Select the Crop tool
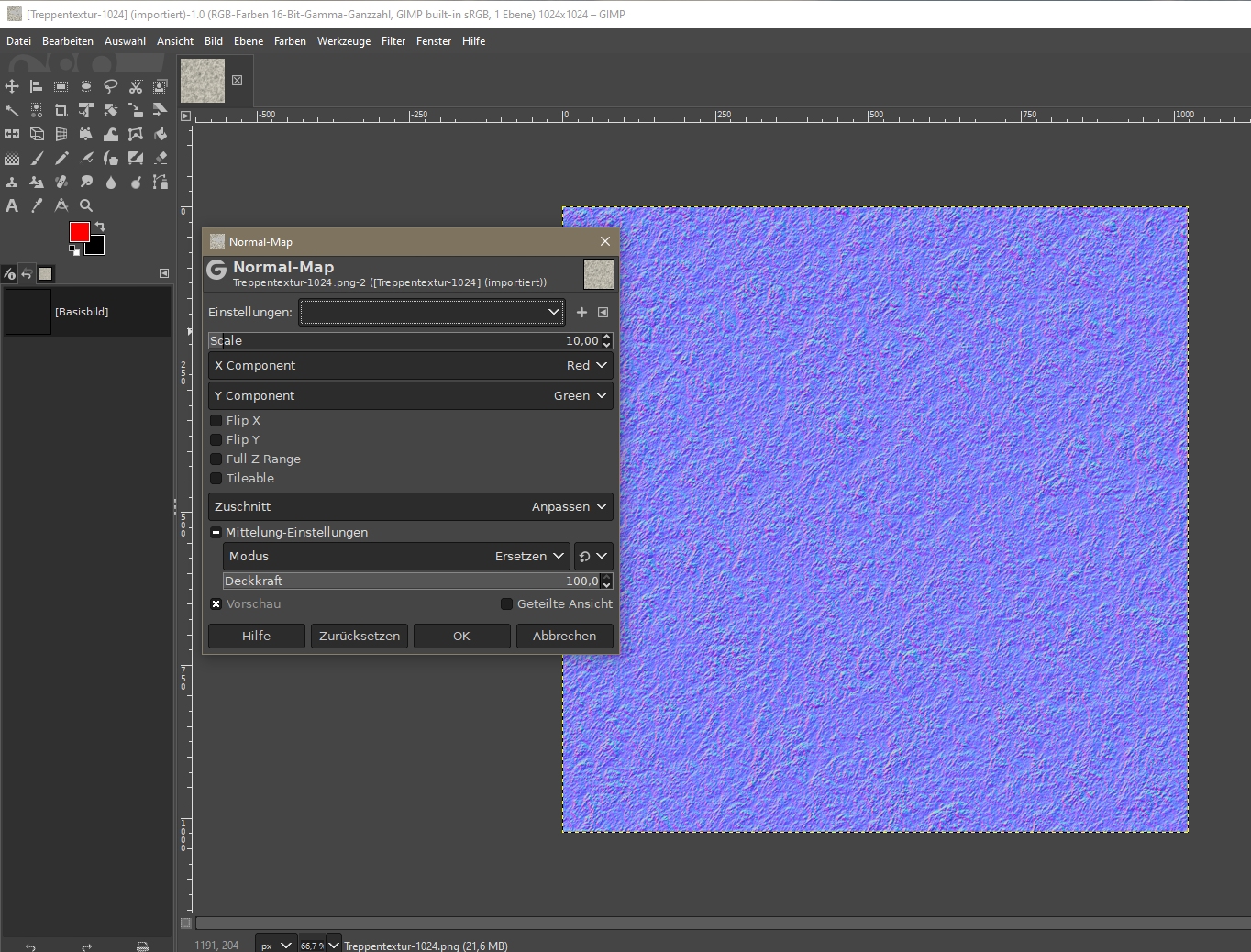Screen dimensions: 1251x952 click(61, 110)
